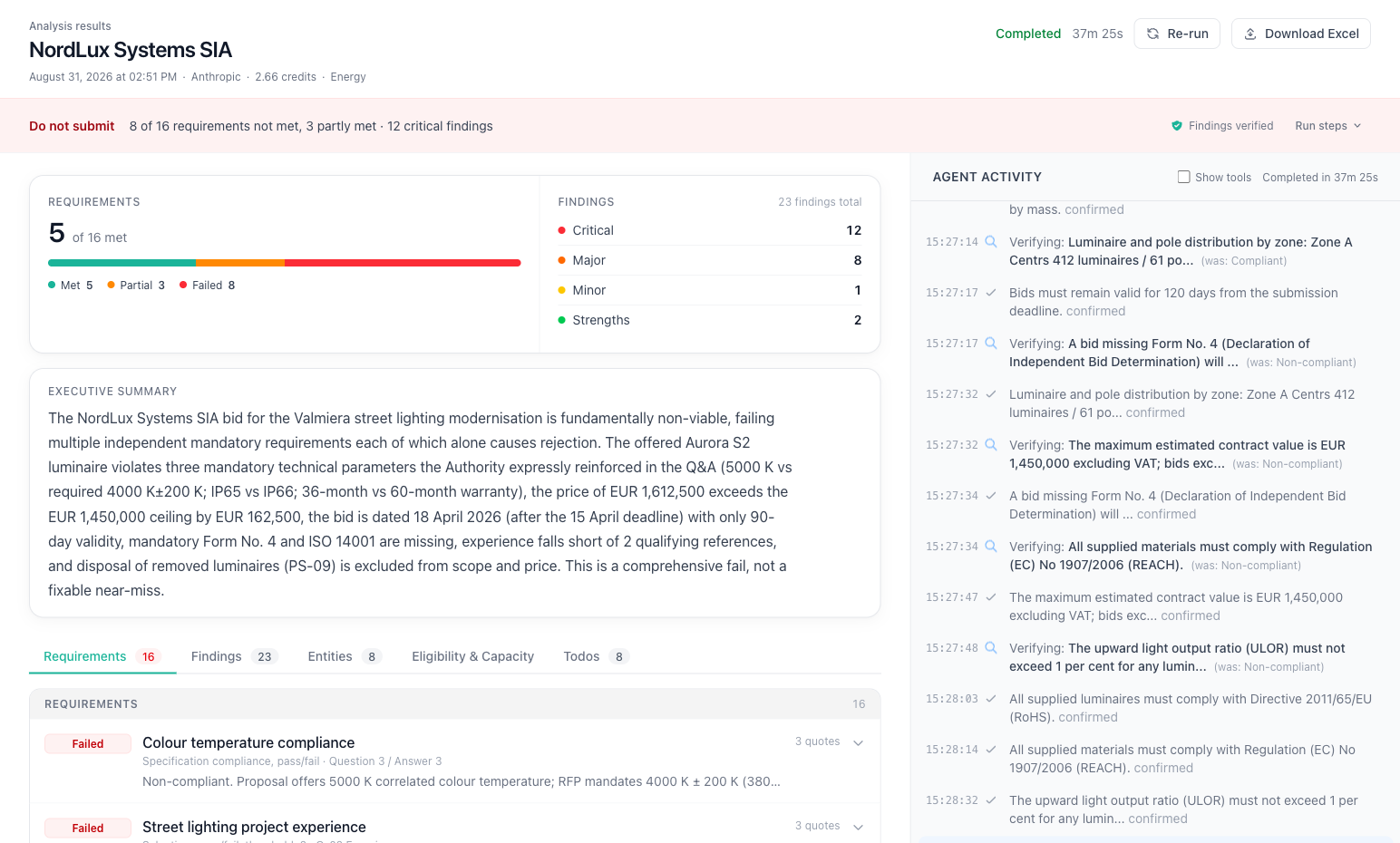Click the checkmark icon at 15:28:32 ULOR
Viewport: 1400px width, 843px height.
(991, 800)
